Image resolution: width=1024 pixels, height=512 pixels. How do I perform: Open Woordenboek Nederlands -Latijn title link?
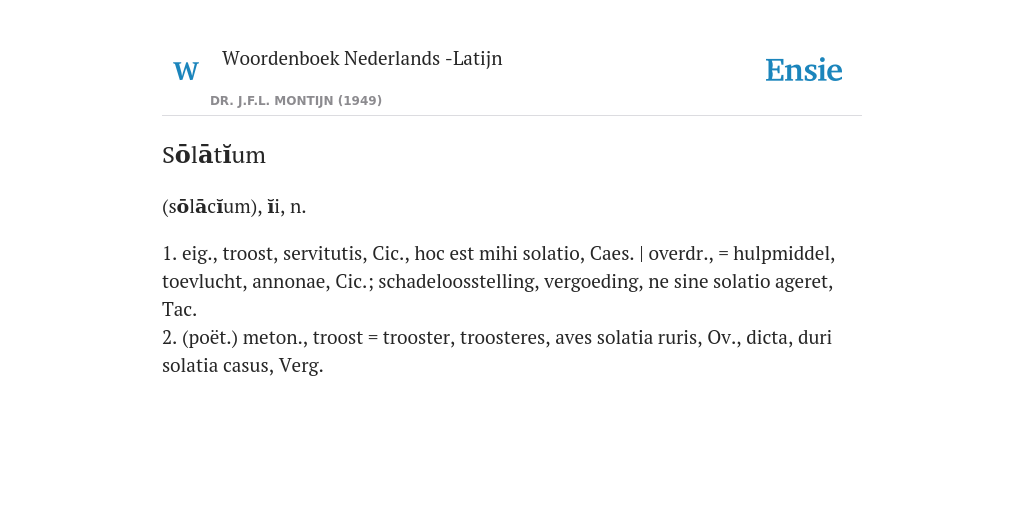(x=362, y=58)
